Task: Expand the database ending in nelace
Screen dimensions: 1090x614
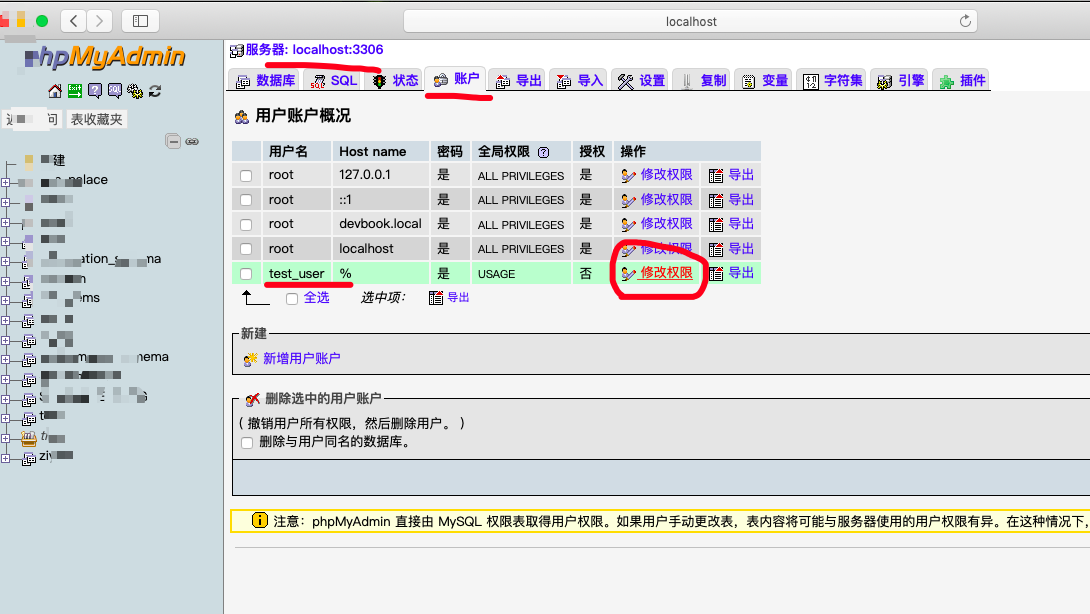Action: pyautogui.click(x=6, y=182)
